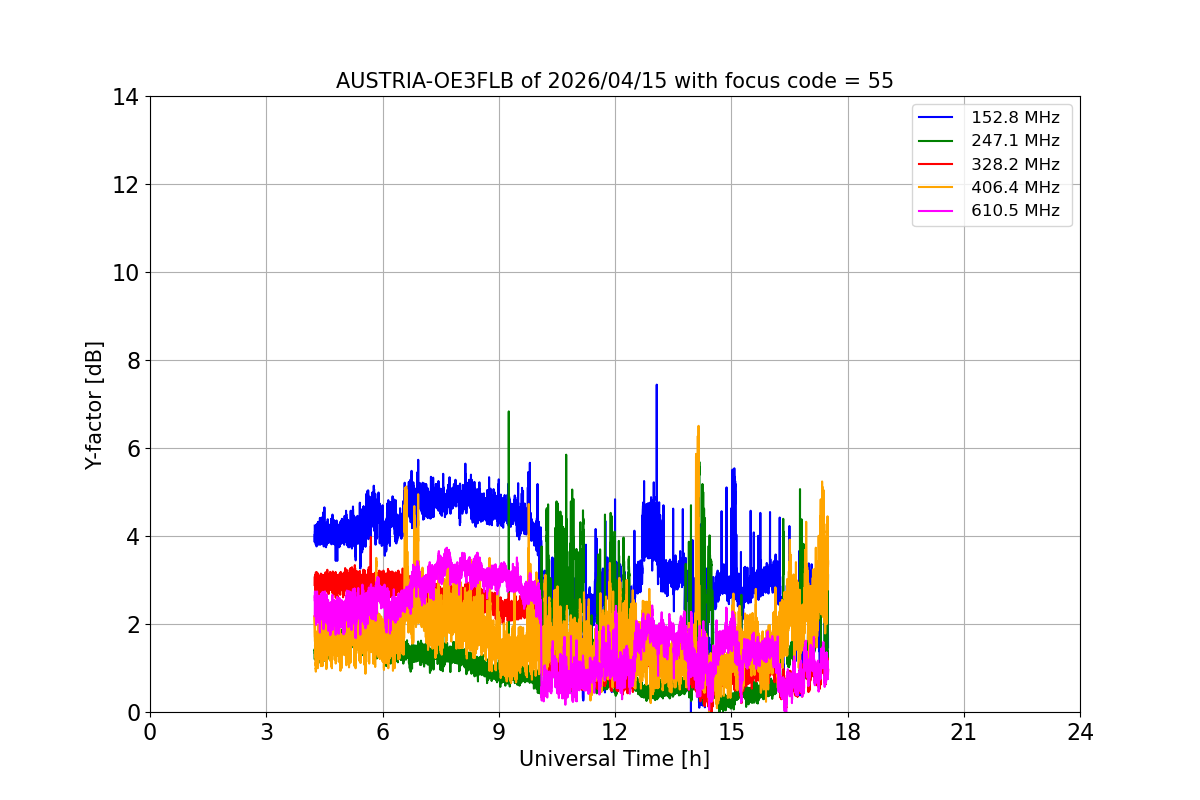
Task: Click the orange legend line sample
Action: point(937,188)
